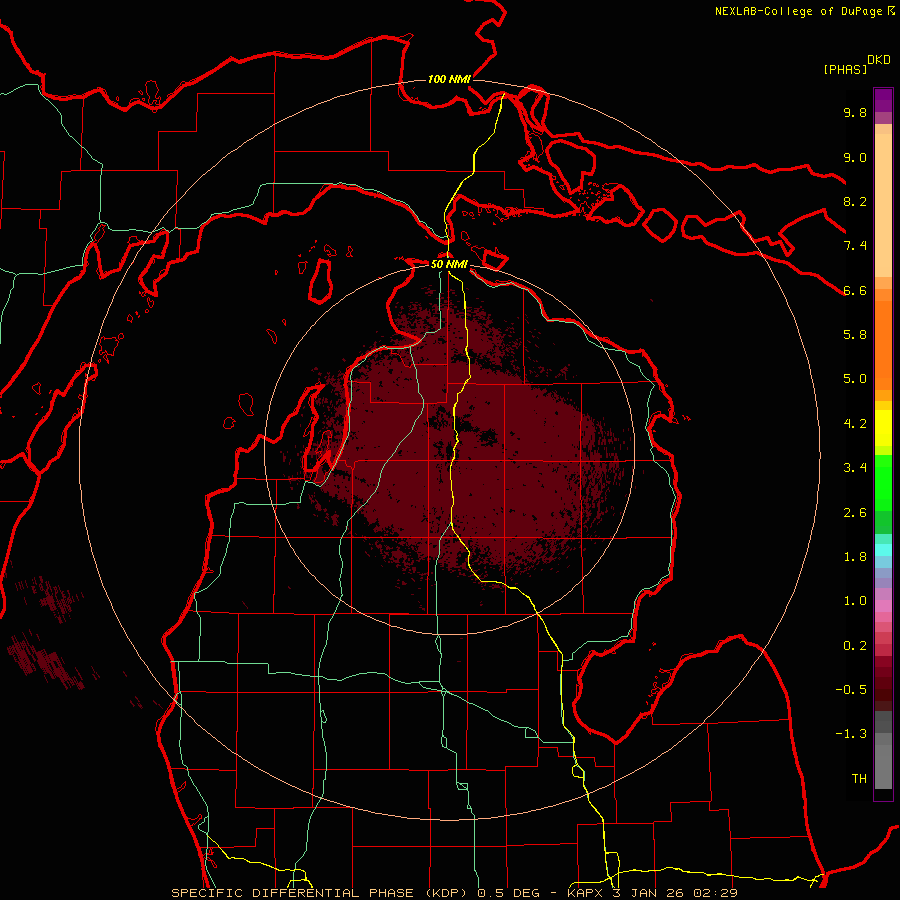Pick the yellow segment of the color bar
This screenshot has width=900, height=900.
point(883,428)
